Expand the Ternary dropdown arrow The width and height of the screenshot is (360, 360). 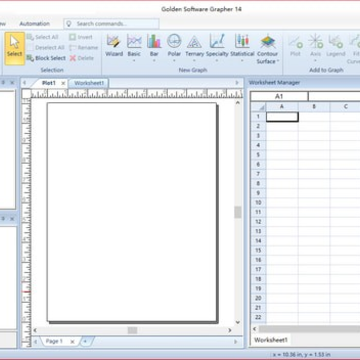194,61
